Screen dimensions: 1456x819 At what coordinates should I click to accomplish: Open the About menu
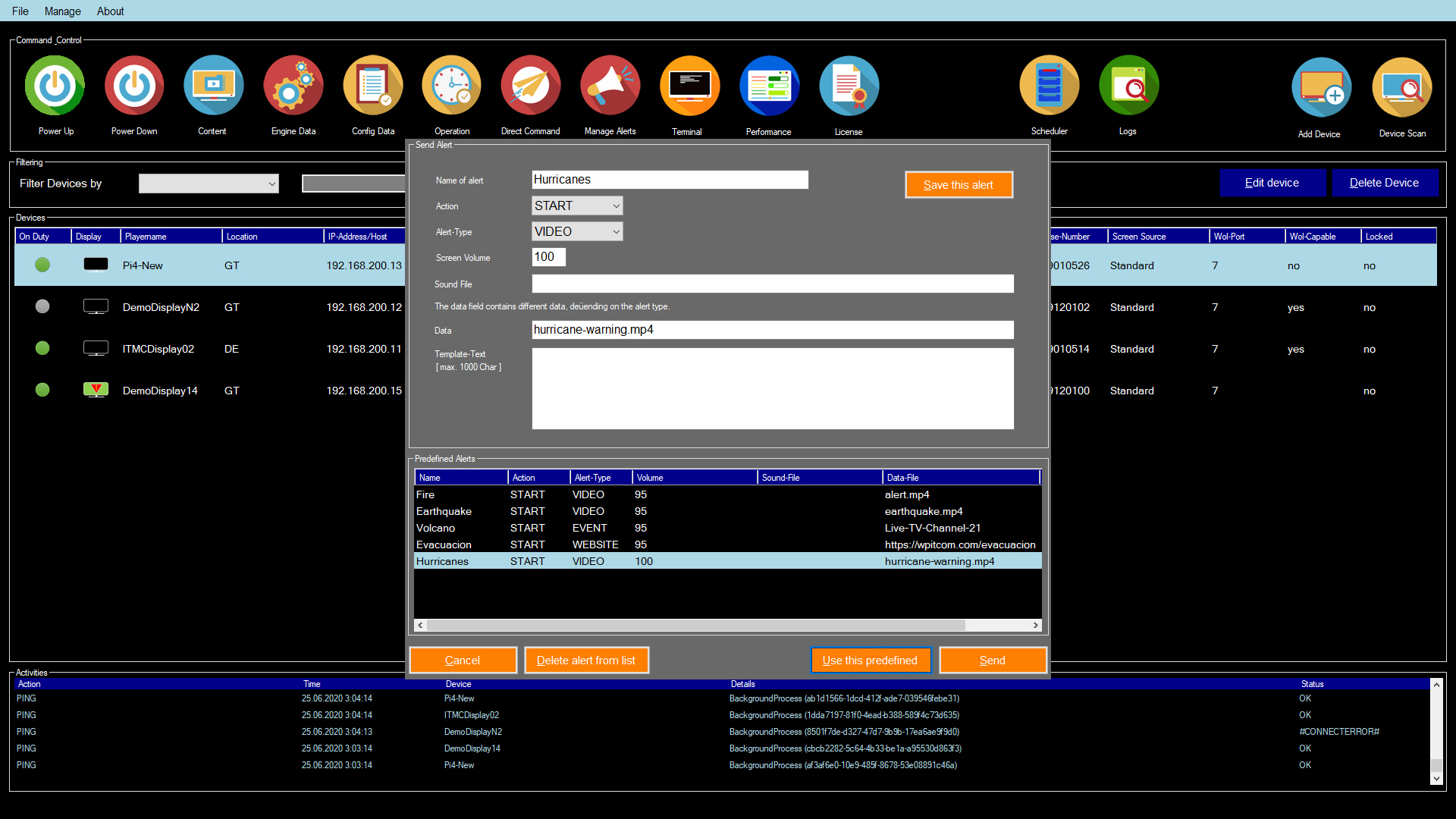[x=110, y=11]
